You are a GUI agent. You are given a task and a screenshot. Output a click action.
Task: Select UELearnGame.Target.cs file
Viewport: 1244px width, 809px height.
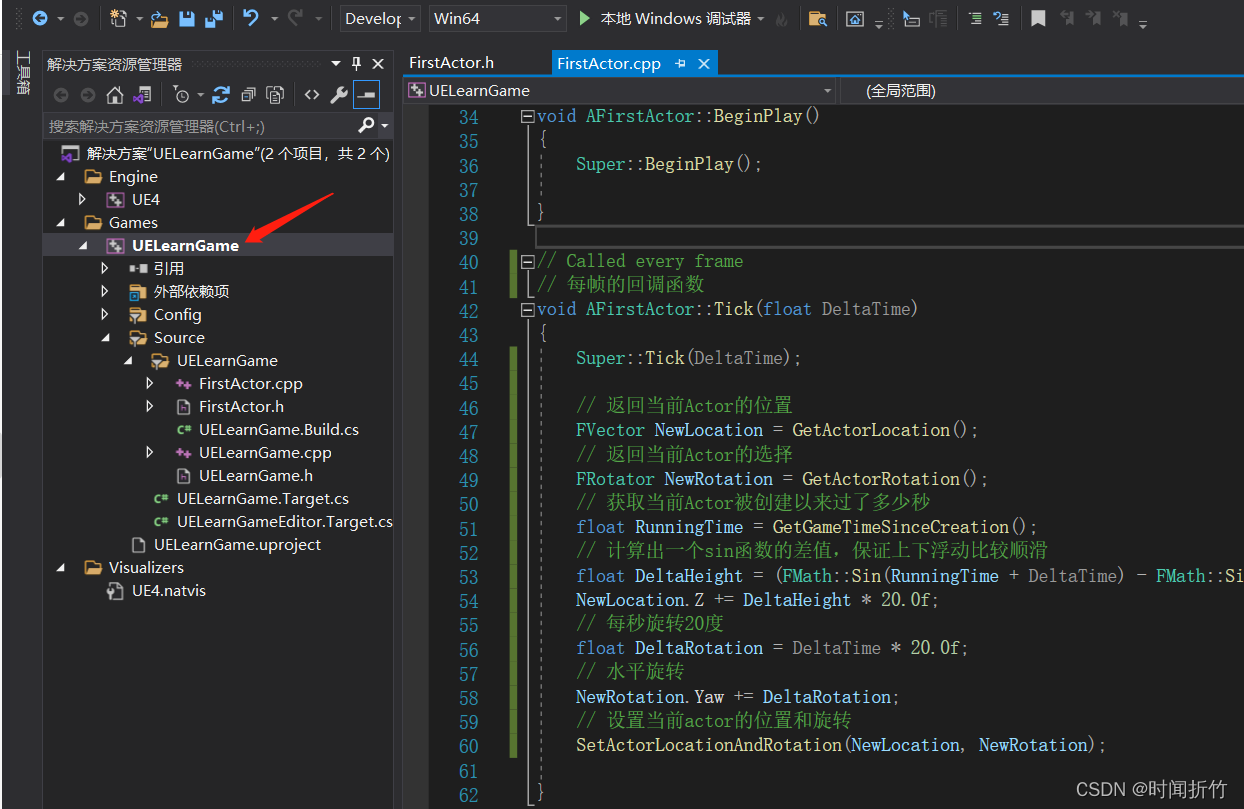click(x=263, y=498)
